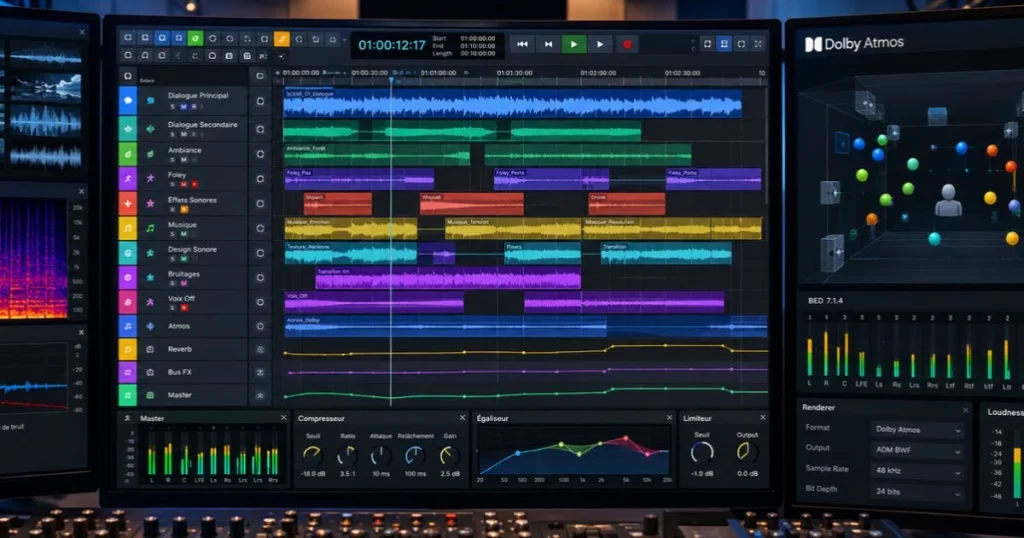Click main timecode display 01:00:12:17
1024x538 pixels.
point(391,45)
